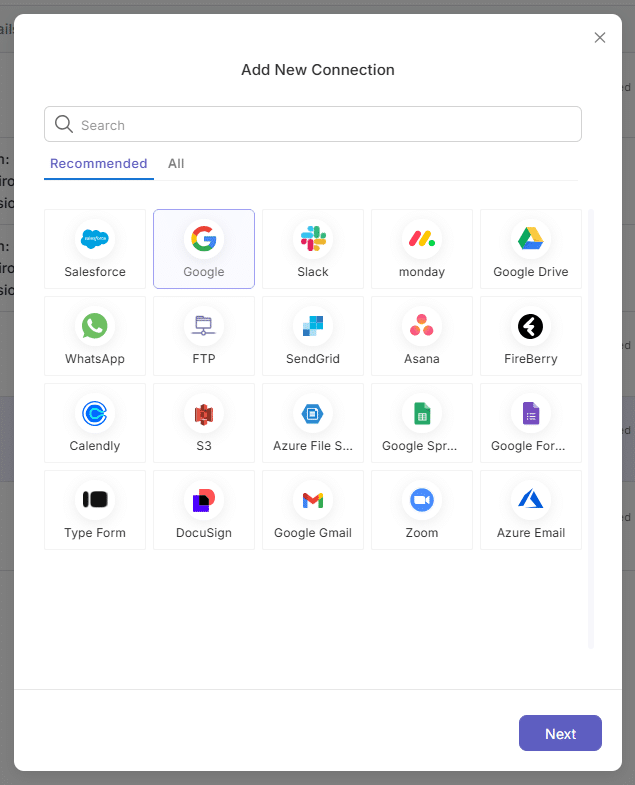The height and width of the screenshot is (785, 635).
Task: Choose the Google Drive connector
Action: click(x=531, y=249)
